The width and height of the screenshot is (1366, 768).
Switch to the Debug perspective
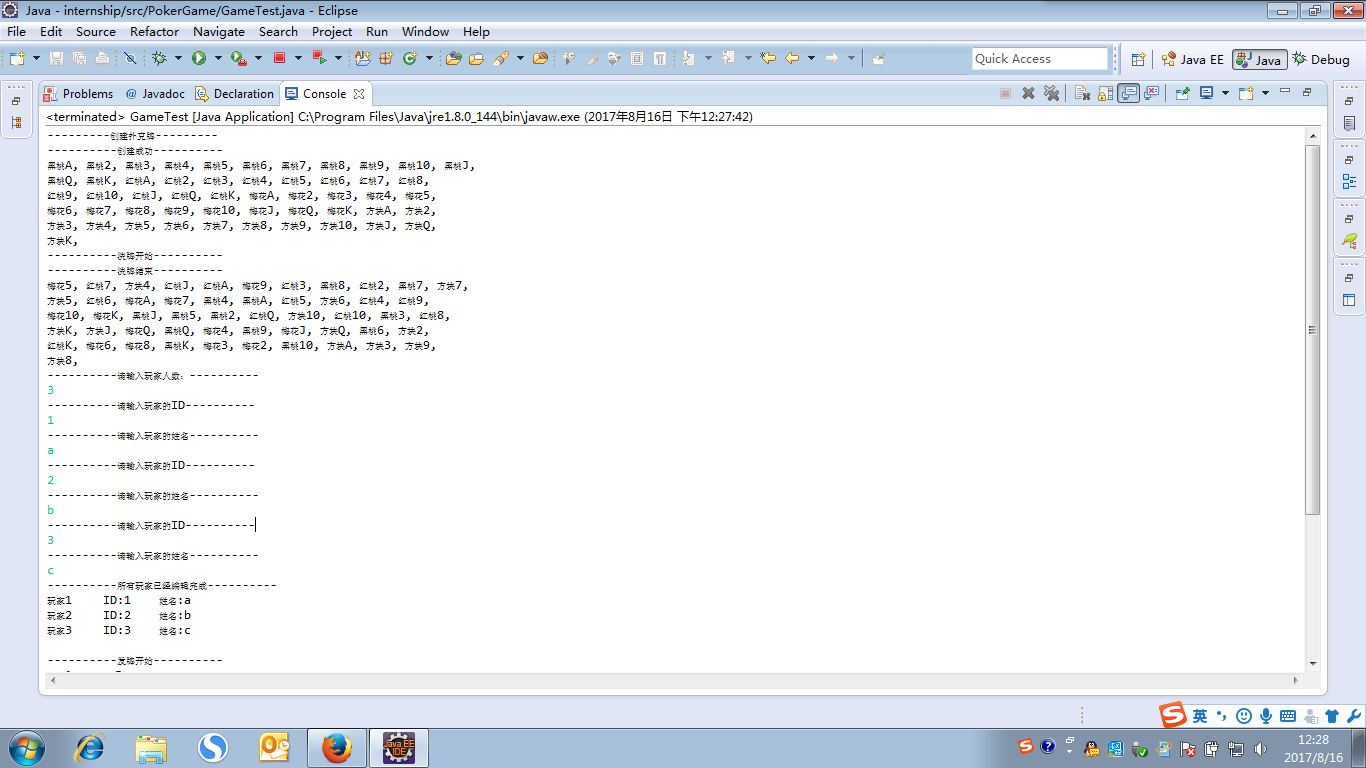tap(1321, 59)
